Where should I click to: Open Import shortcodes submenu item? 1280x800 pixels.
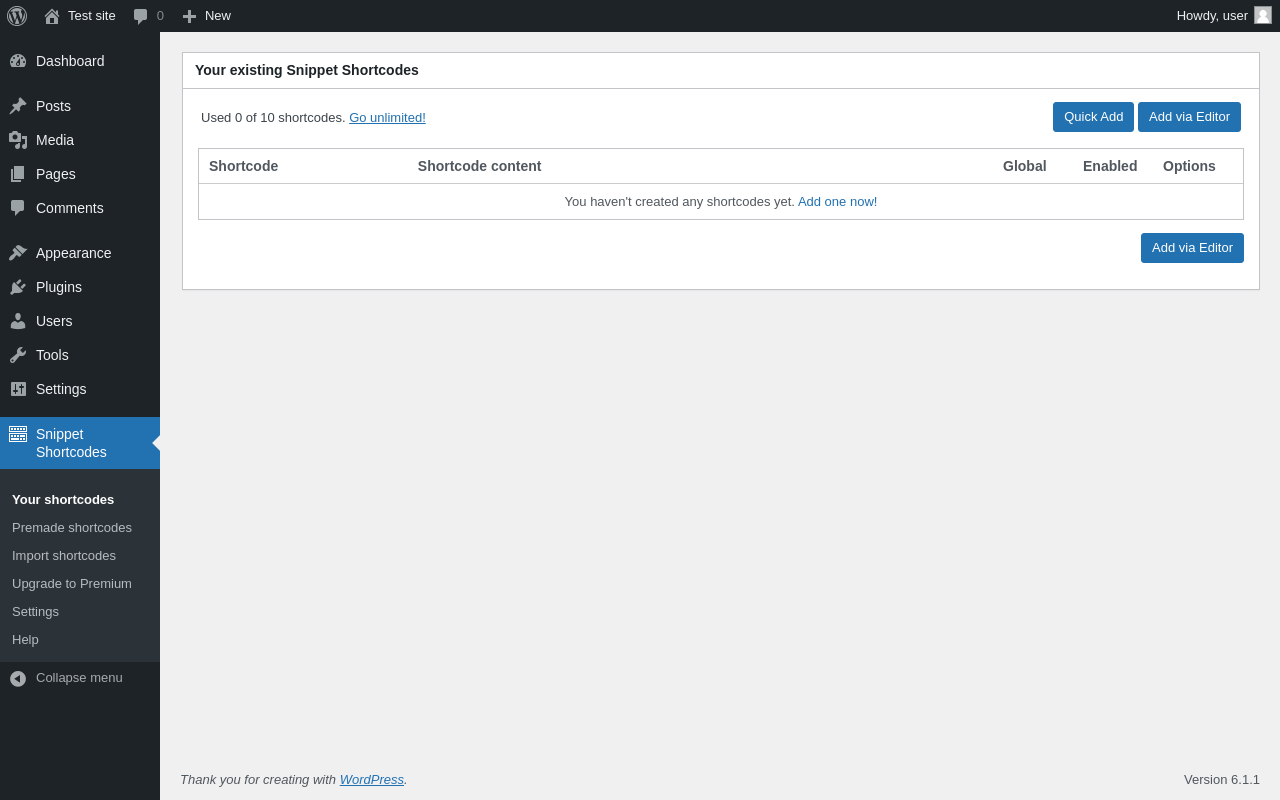pos(64,556)
